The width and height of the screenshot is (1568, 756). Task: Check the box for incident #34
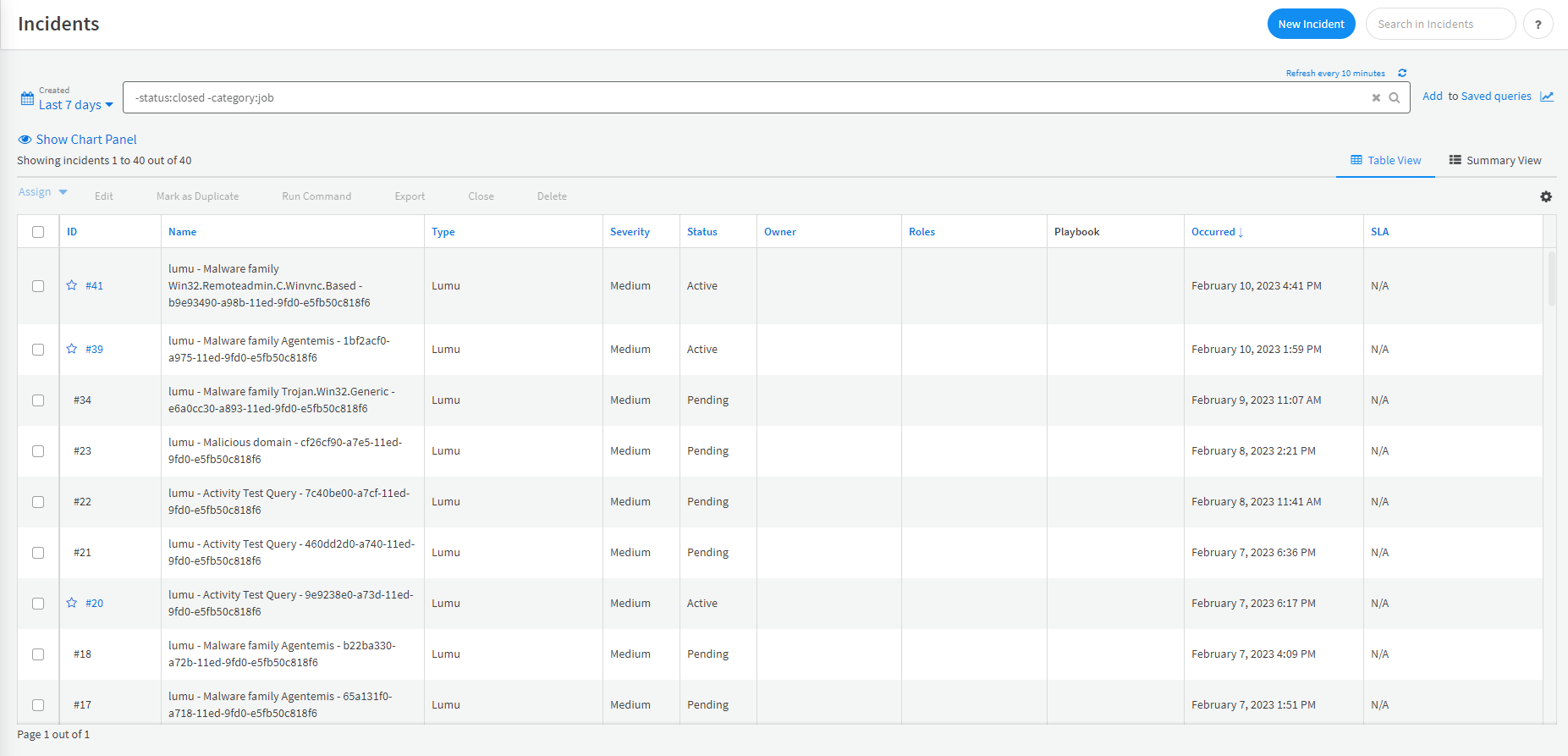point(38,400)
